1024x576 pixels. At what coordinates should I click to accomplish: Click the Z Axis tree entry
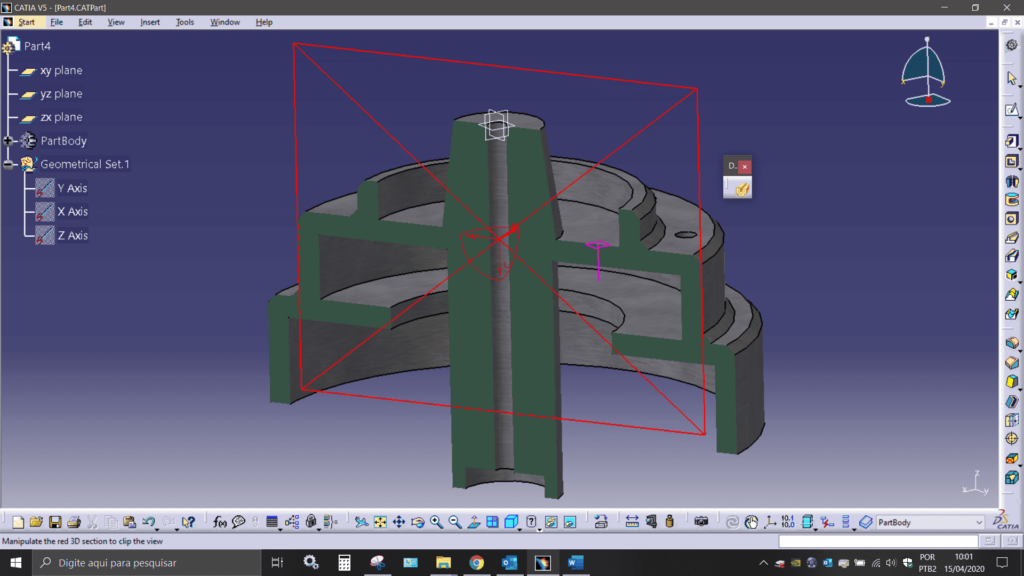pos(72,236)
